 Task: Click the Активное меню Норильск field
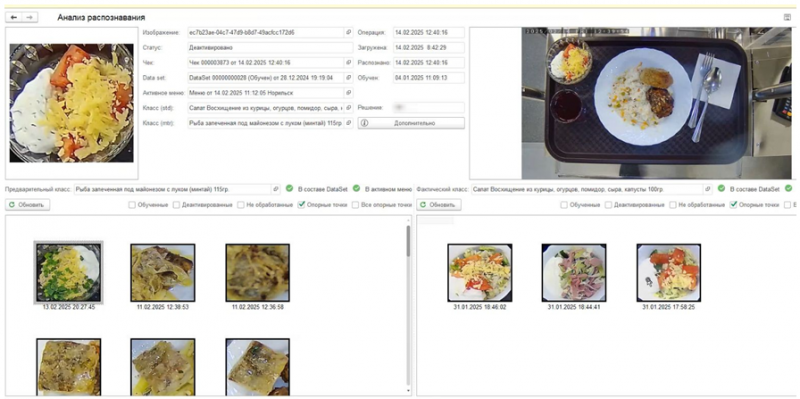click(x=266, y=93)
